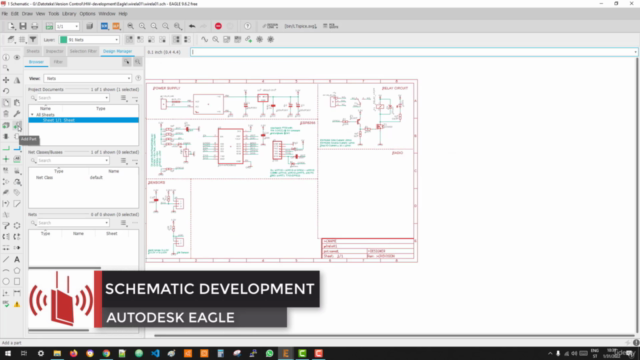The width and height of the screenshot is (640, 360).
Task: Click the Add Part tool
Action: 17,125
